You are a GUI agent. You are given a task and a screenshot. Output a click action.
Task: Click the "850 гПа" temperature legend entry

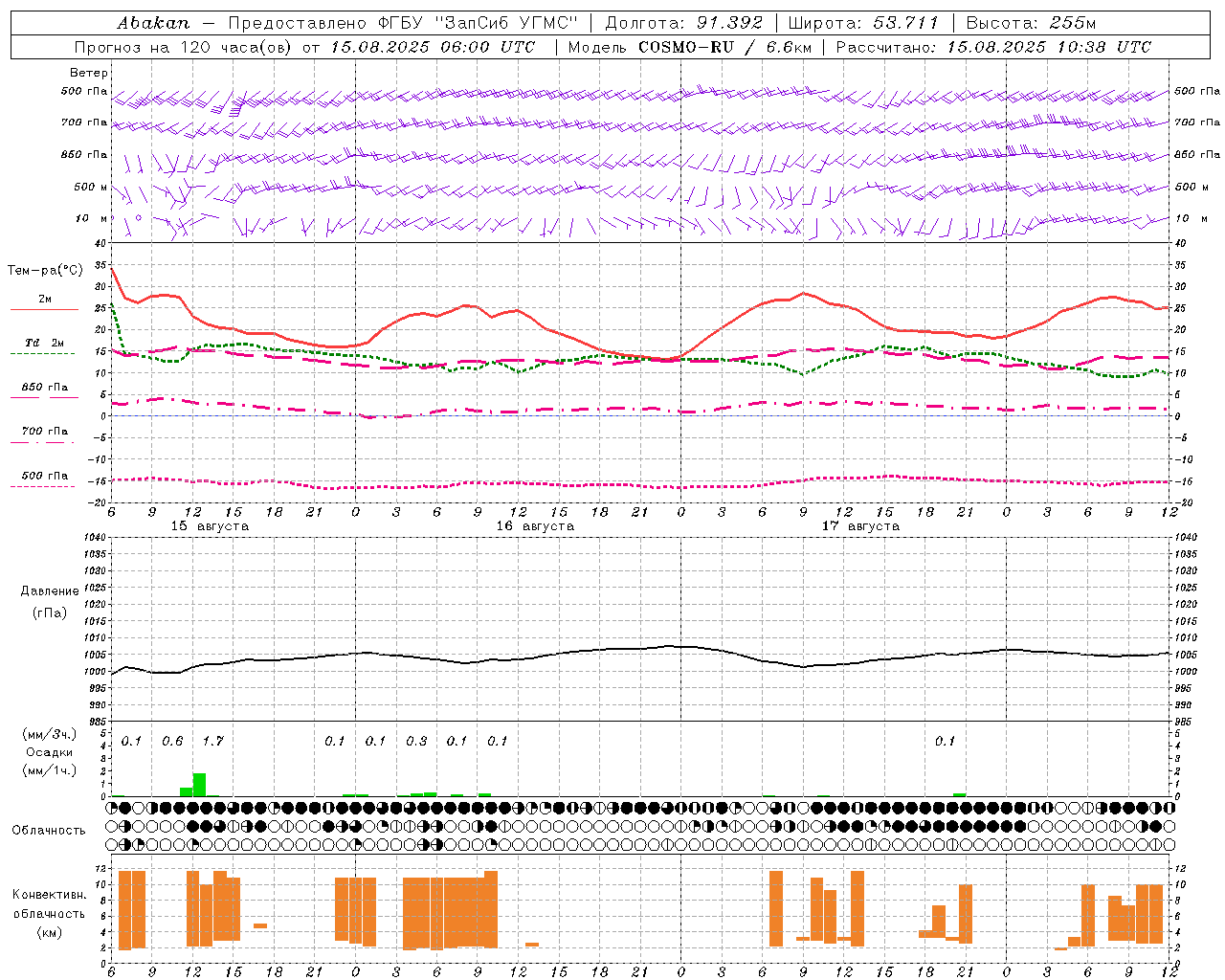[44, 387]
